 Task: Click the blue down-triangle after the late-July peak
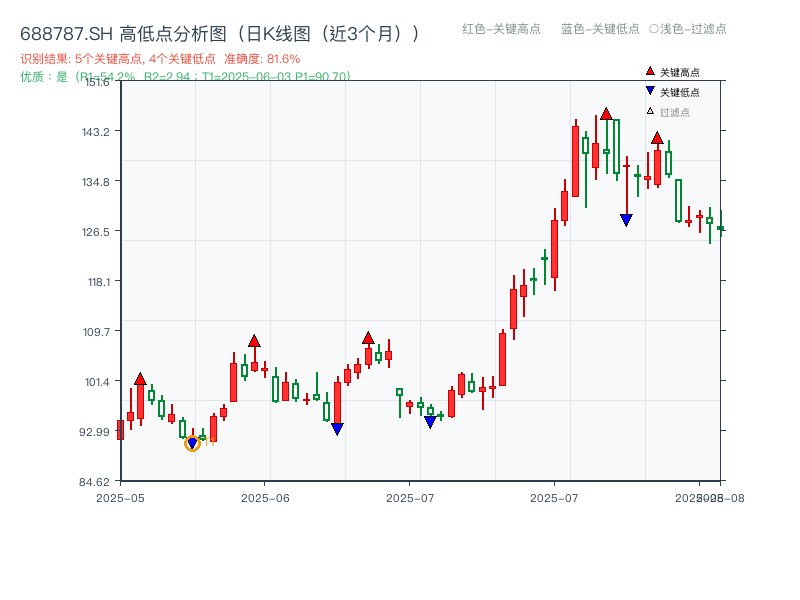point(626,217)
